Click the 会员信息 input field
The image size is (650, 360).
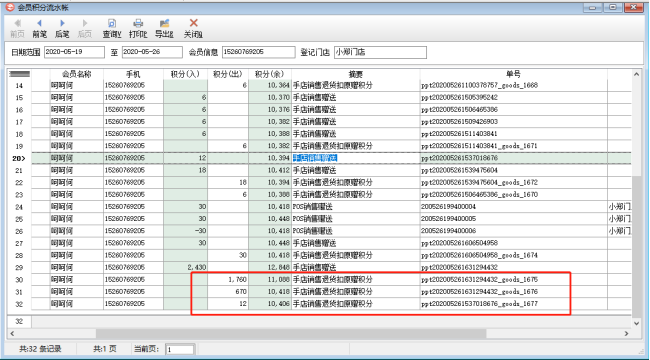[x=259, y=52]
